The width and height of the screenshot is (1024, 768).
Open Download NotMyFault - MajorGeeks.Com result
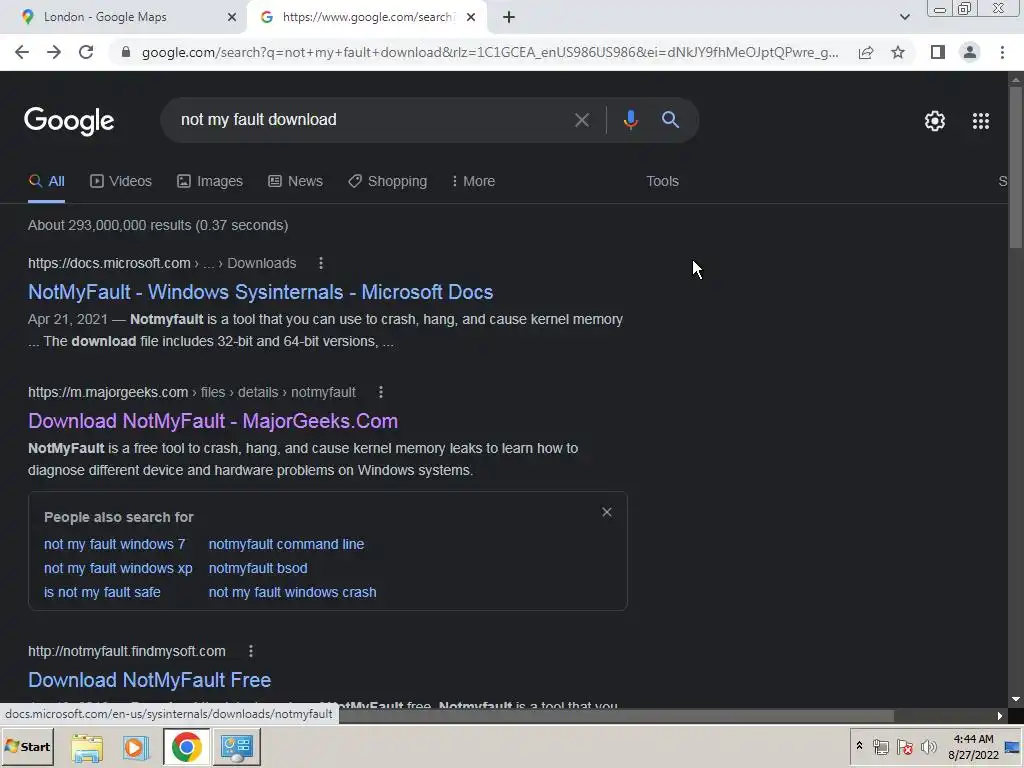coord(213,421)
